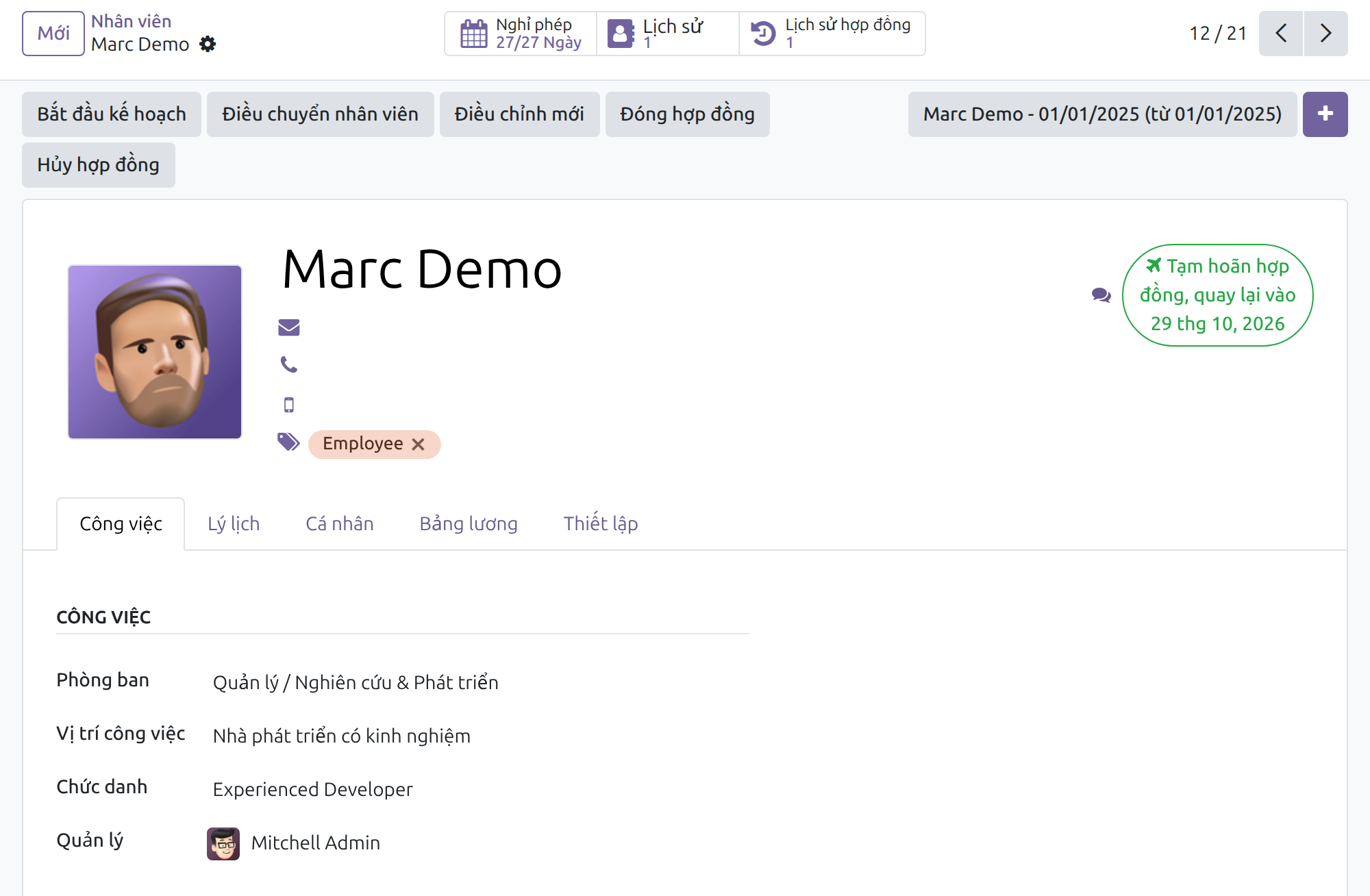Click the purple plus new contract button
The height and width of the screenshot is (896, 1370).
(1325, 114)
